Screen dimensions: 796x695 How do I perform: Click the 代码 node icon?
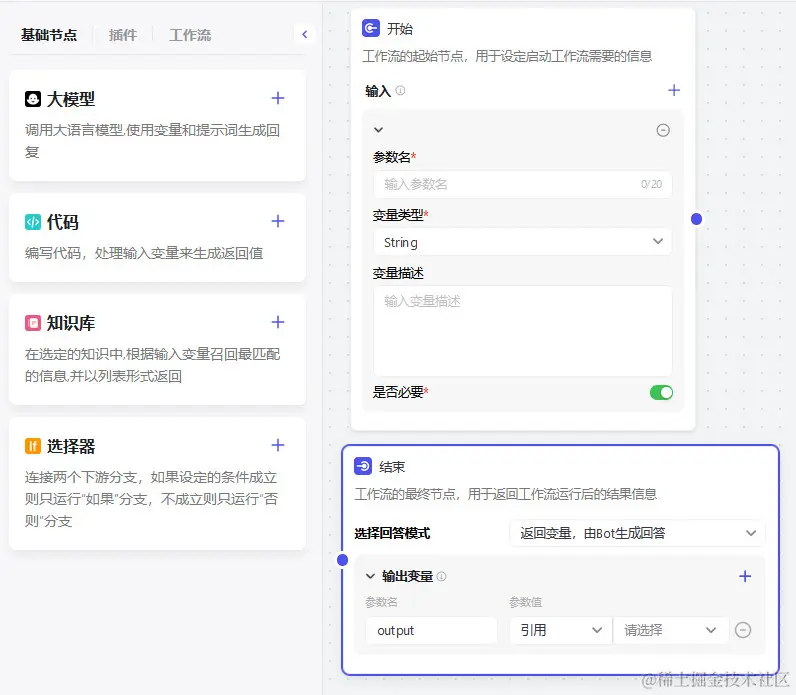point(33,222)
